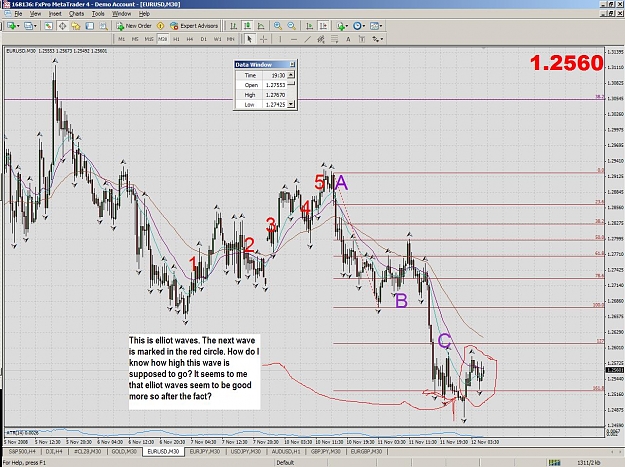
Task: Open the Help menu
Action: 144,14
